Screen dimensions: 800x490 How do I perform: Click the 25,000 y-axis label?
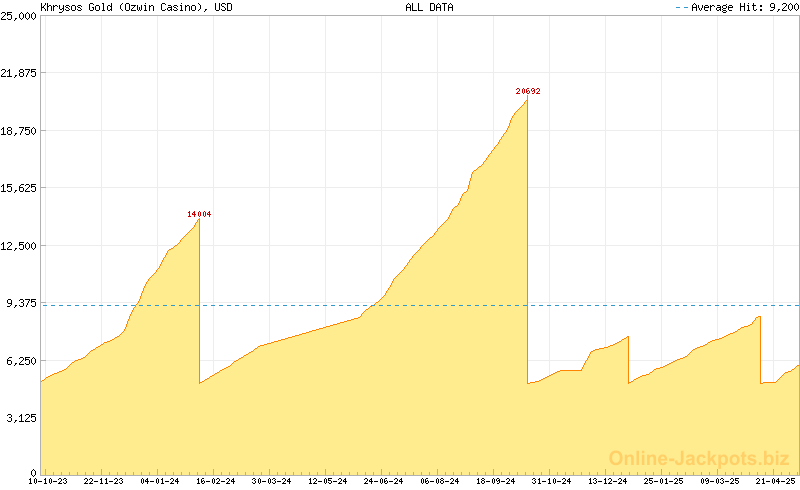[x=19, y=16]
